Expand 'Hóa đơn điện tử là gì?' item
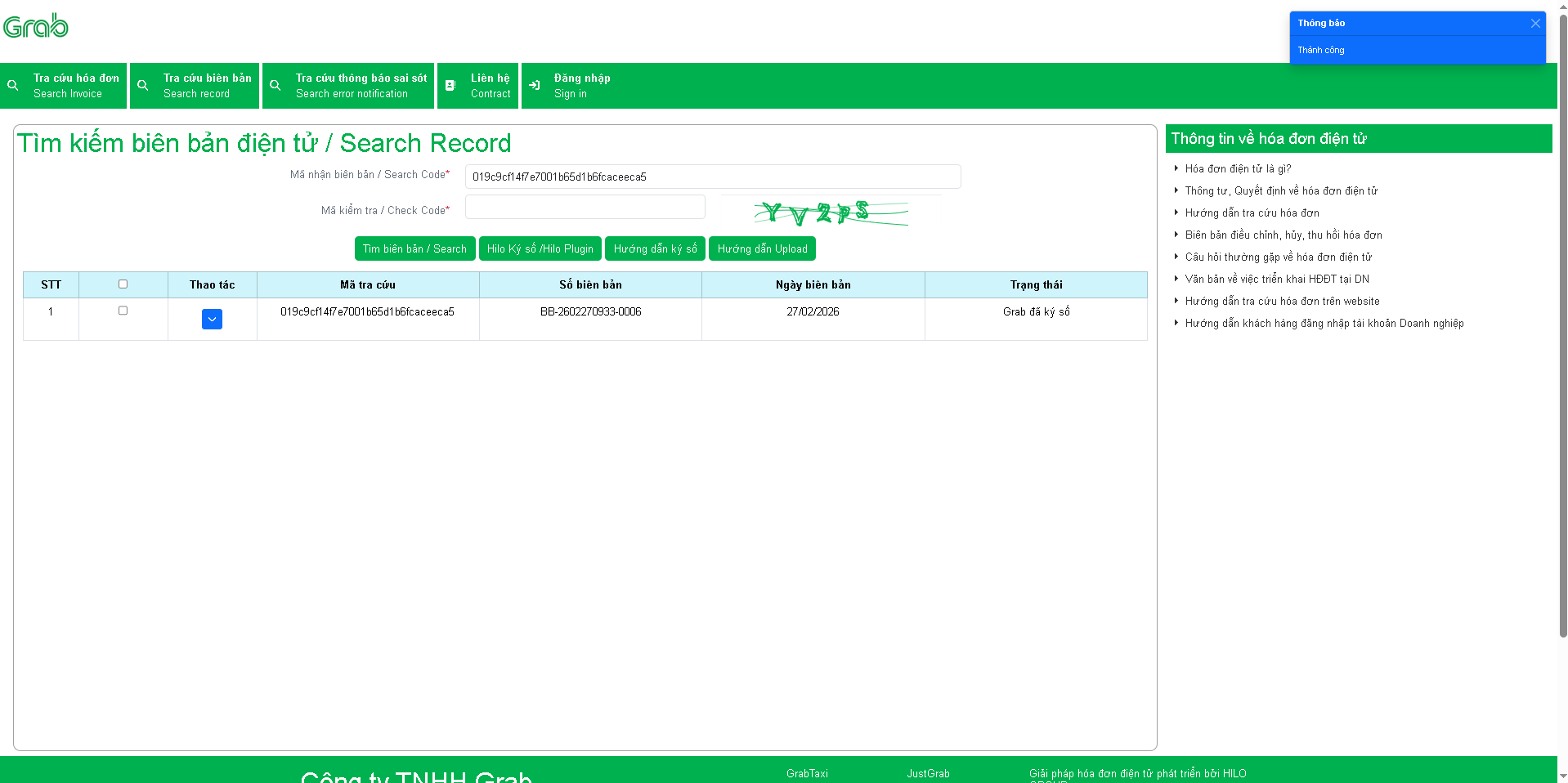This screenshot has width=1568, height=783. 1238,169
